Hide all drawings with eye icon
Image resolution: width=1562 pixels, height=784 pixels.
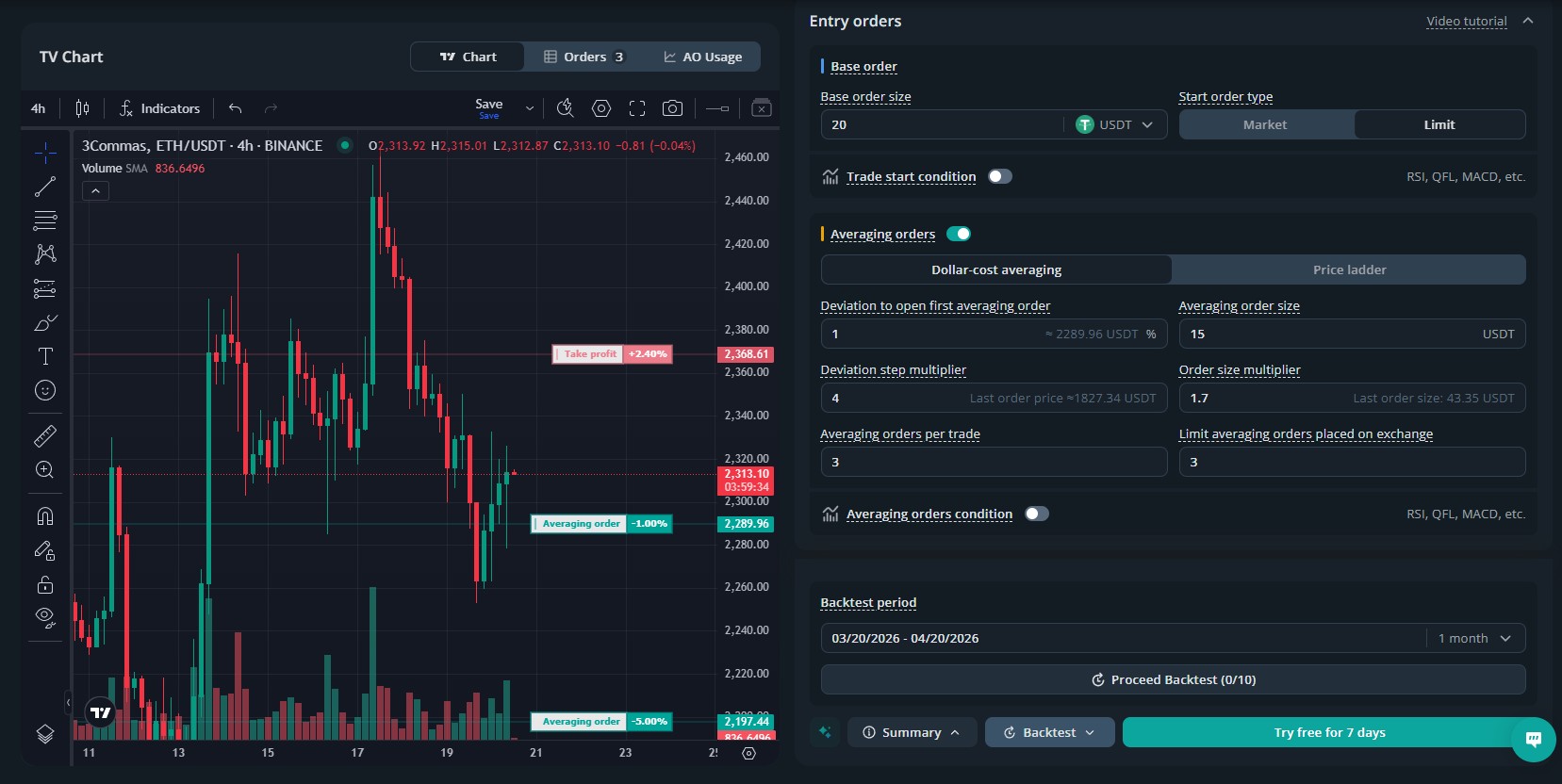(45, 618)
